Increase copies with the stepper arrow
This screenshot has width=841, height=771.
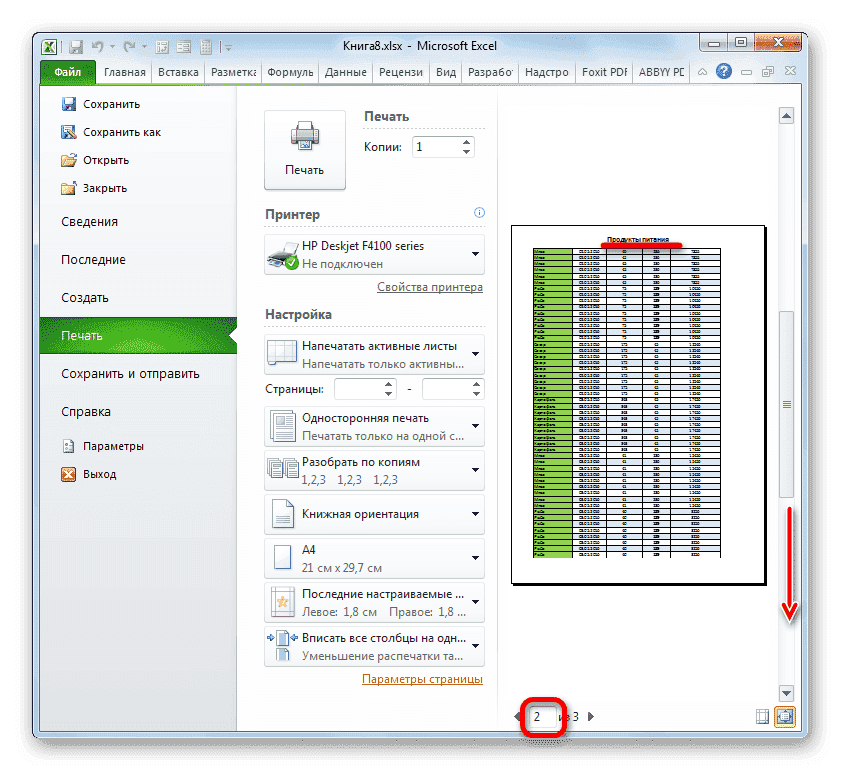(x=466, y=141)
